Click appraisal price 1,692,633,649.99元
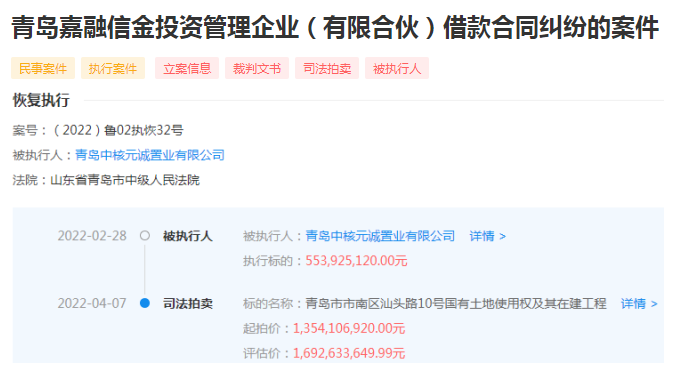Viewport: 674px width, 373px height. point(349,354)
